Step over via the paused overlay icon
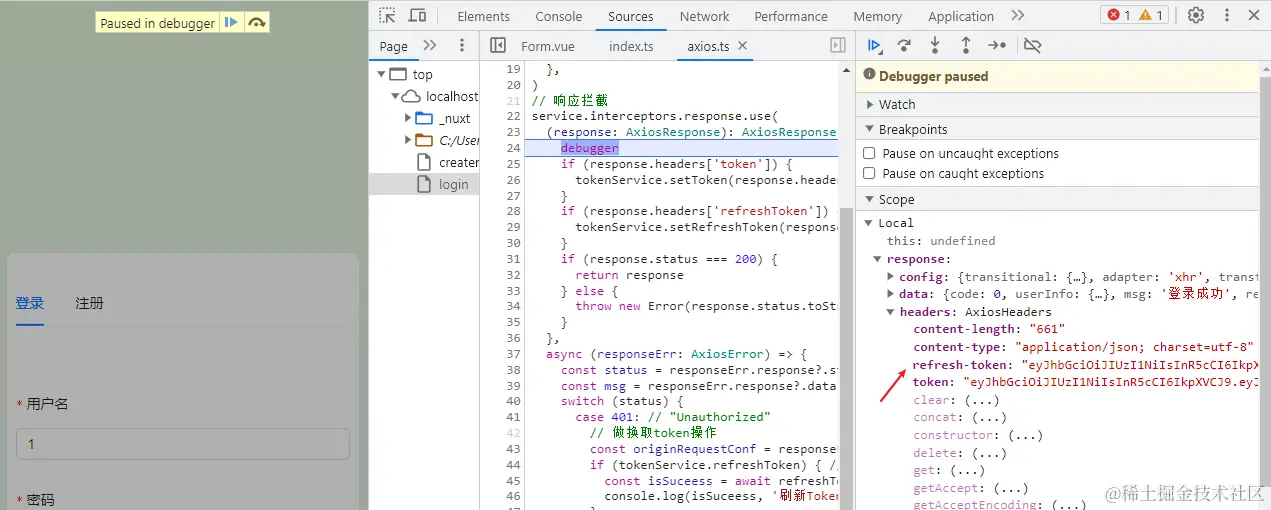This screenshot has height=510, width=1271. pos(257,22)
